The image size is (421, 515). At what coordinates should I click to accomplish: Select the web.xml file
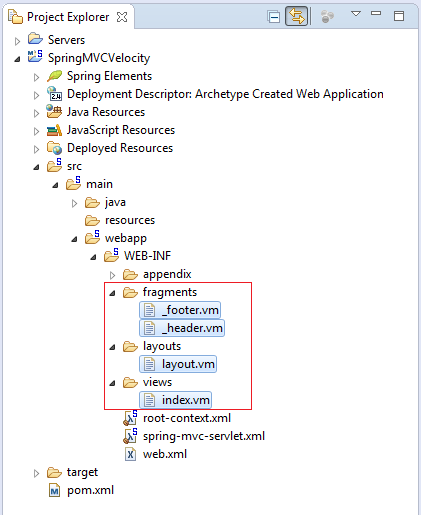tap(156, 454)
